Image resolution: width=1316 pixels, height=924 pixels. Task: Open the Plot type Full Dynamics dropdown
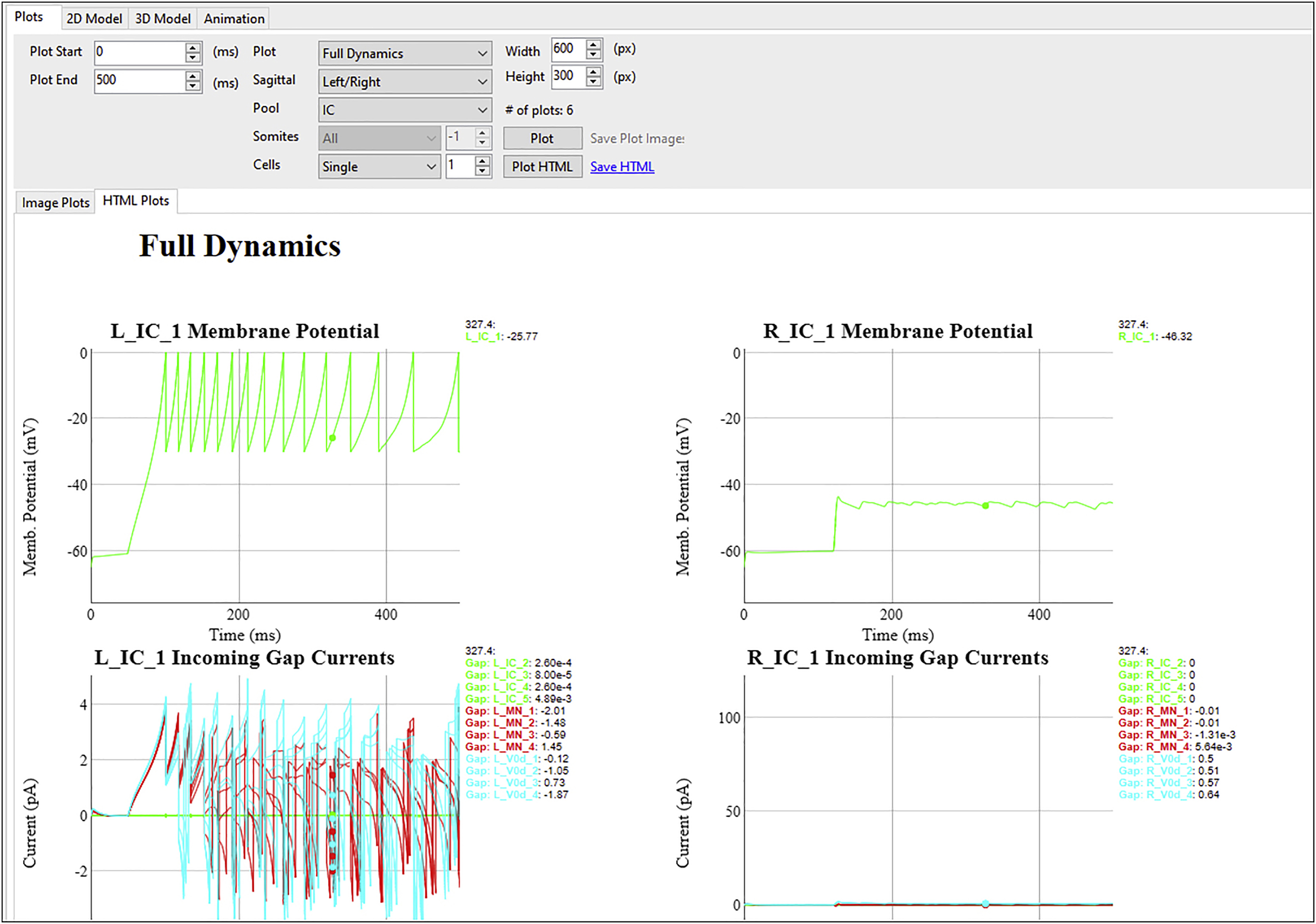[405, 53]
